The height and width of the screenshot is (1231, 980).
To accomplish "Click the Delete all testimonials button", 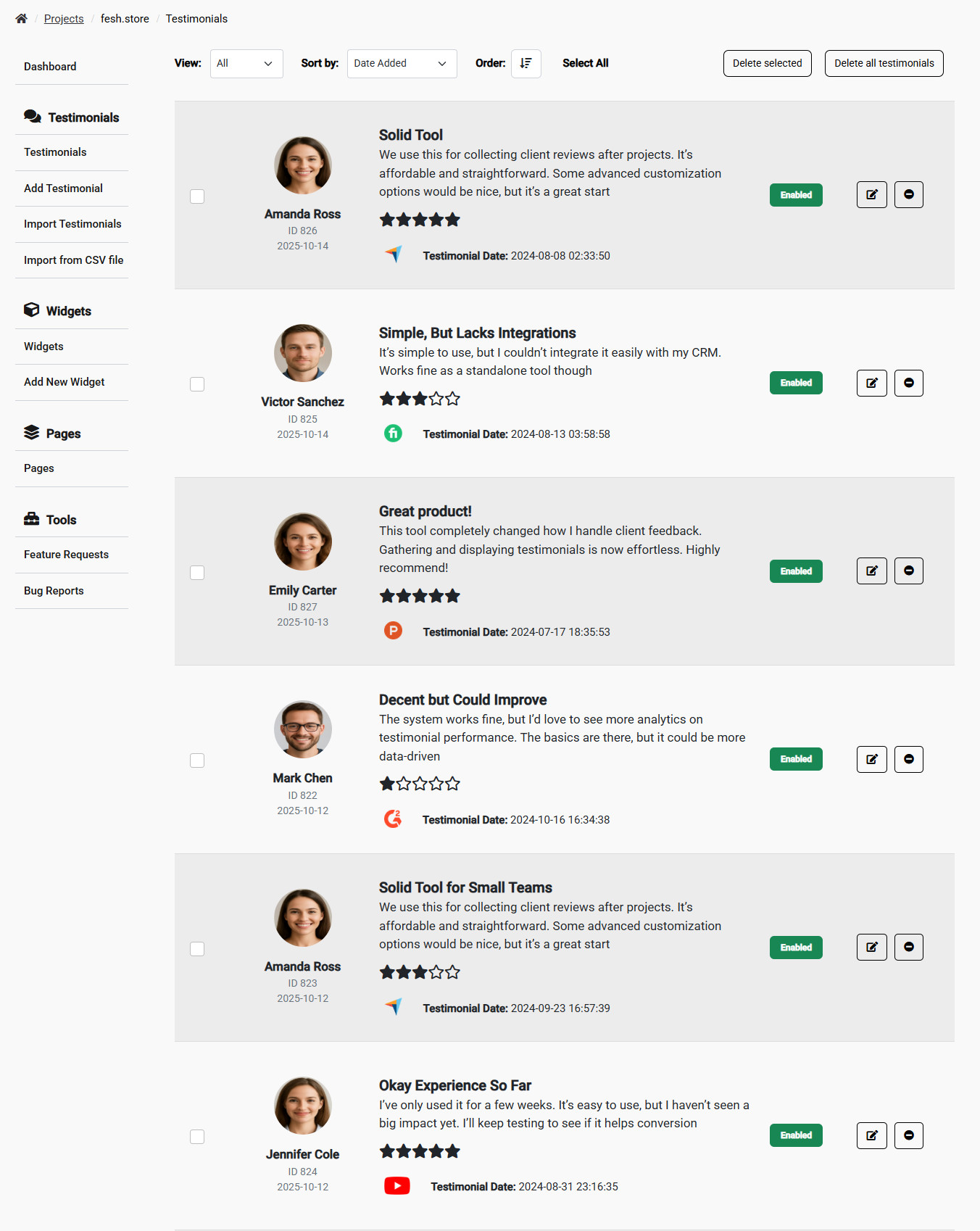I will tap(884, 64).
